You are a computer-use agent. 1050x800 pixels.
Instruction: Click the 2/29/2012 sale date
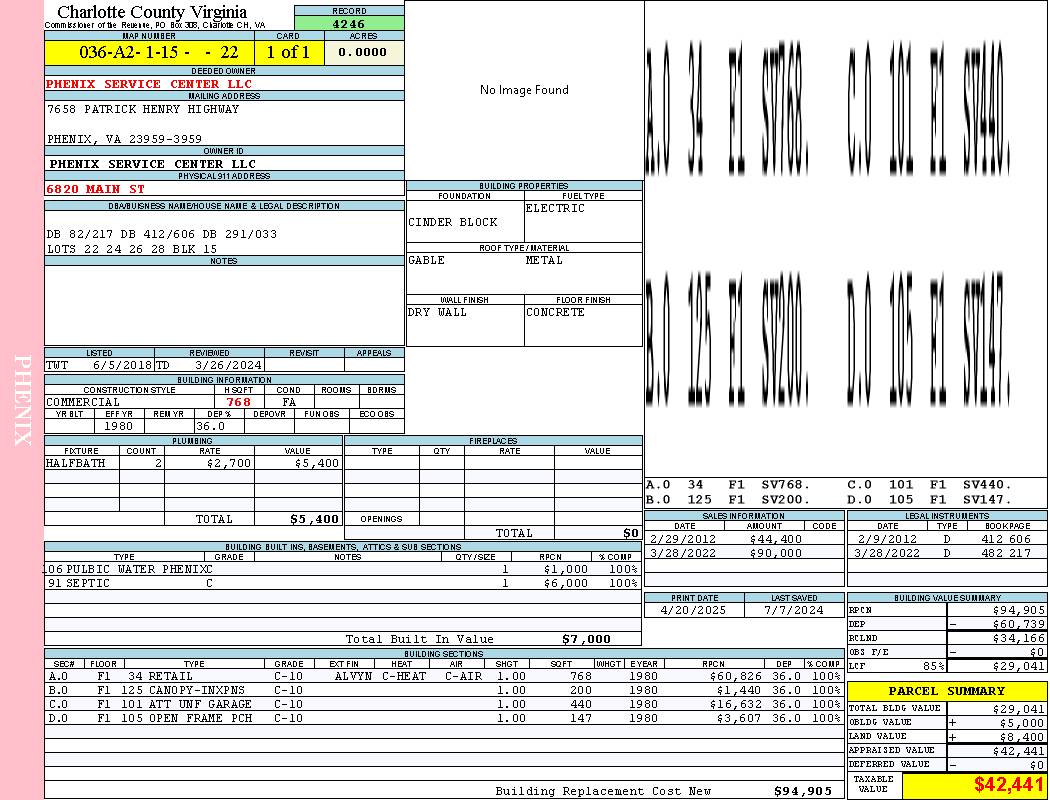coord(682,539)
